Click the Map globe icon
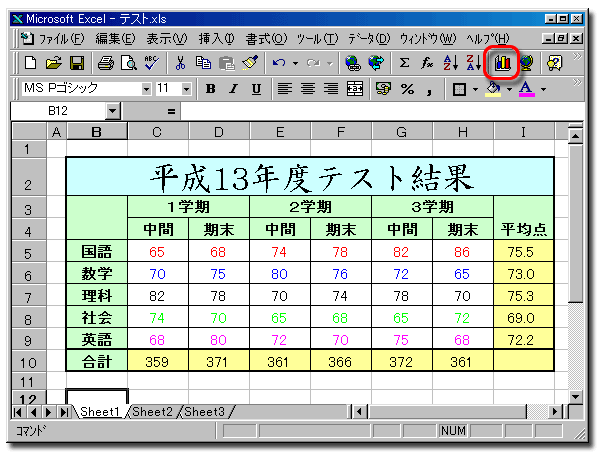 [526, 63]
